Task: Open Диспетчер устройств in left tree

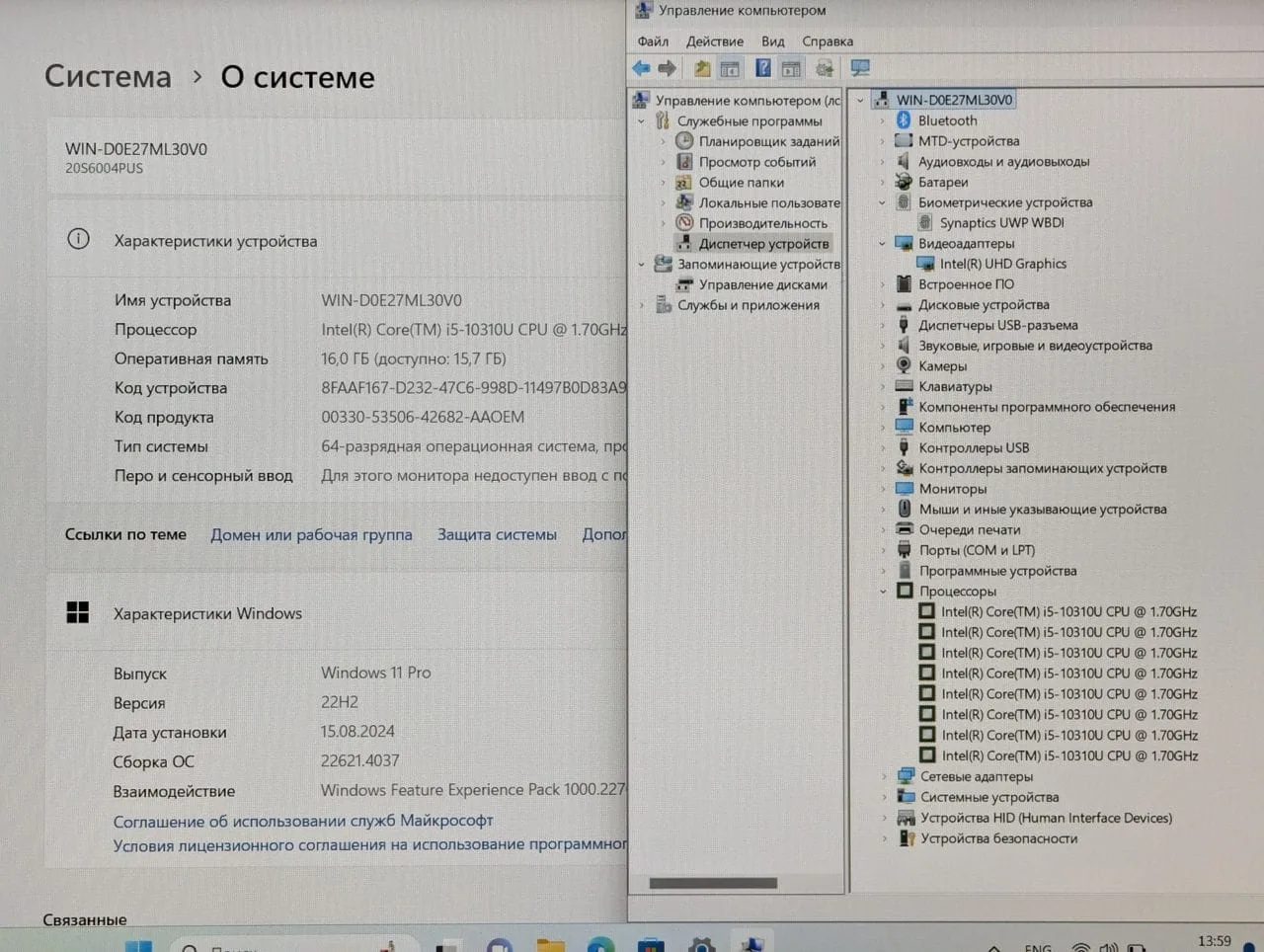Action: (x=763, y=244)
